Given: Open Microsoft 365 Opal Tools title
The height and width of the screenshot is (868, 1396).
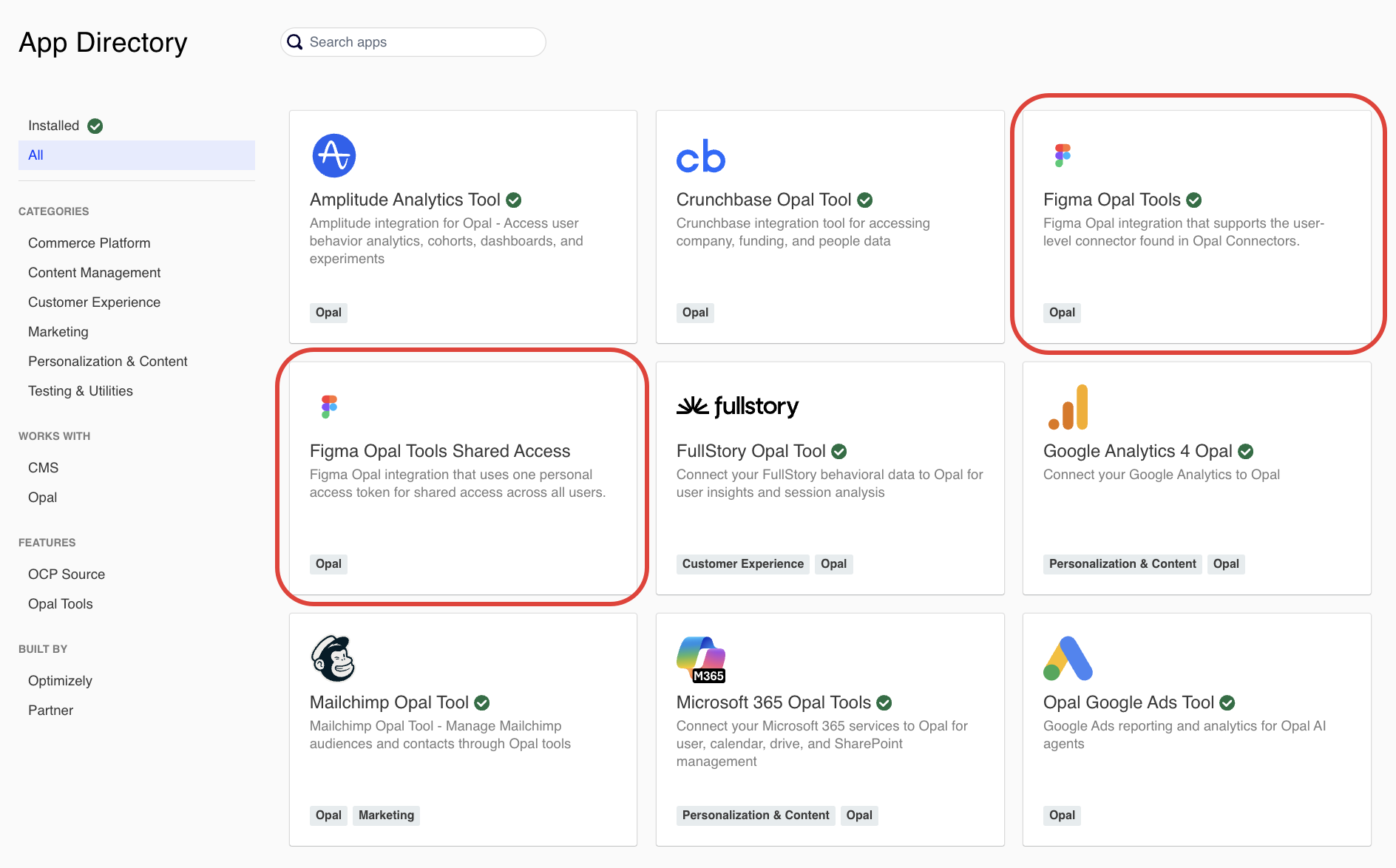Looking at the screenshot, I should [x=774, y=702].
